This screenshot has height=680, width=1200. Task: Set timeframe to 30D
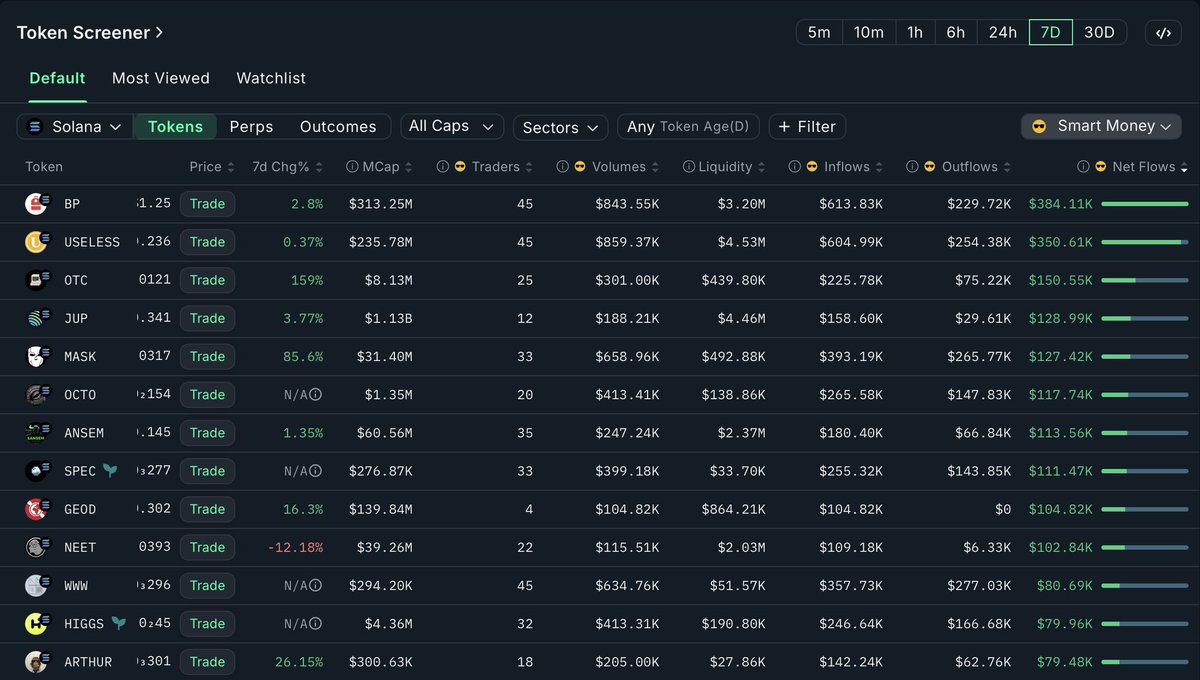pyautogui.click(x=1099, y=32)
